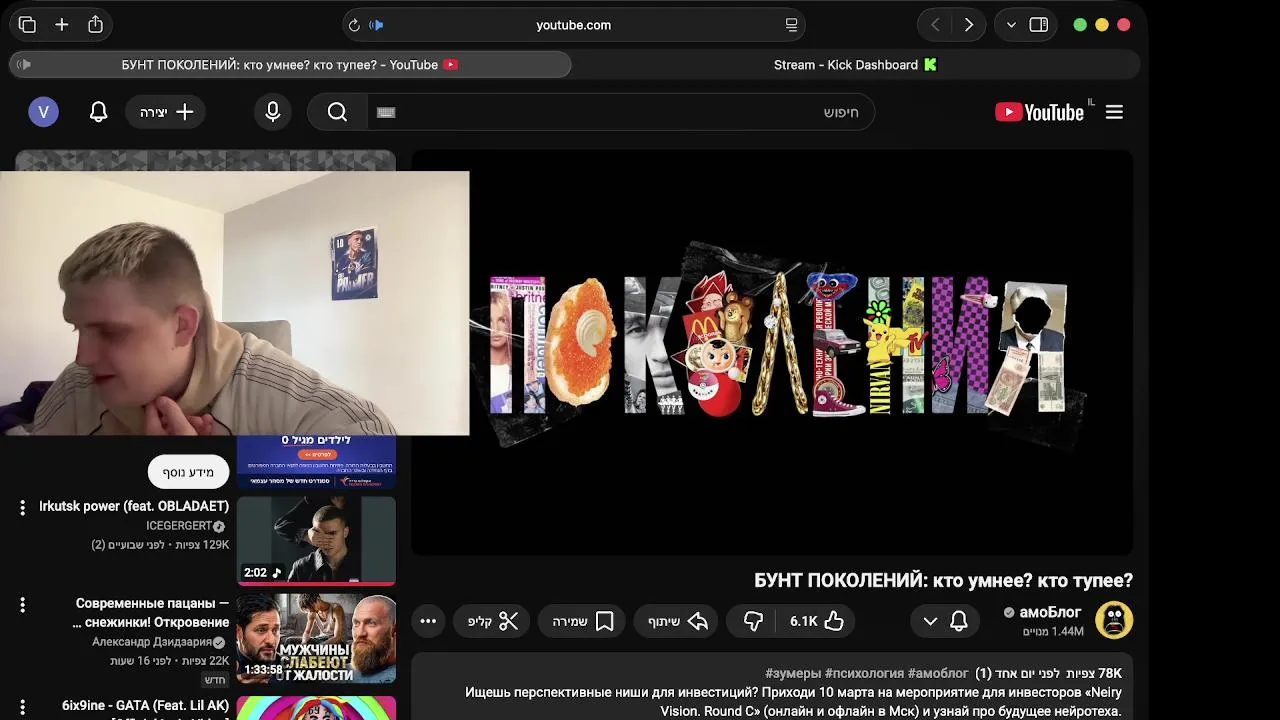
Task: Click the reader view icon in address bar
Action: (791, 25)
